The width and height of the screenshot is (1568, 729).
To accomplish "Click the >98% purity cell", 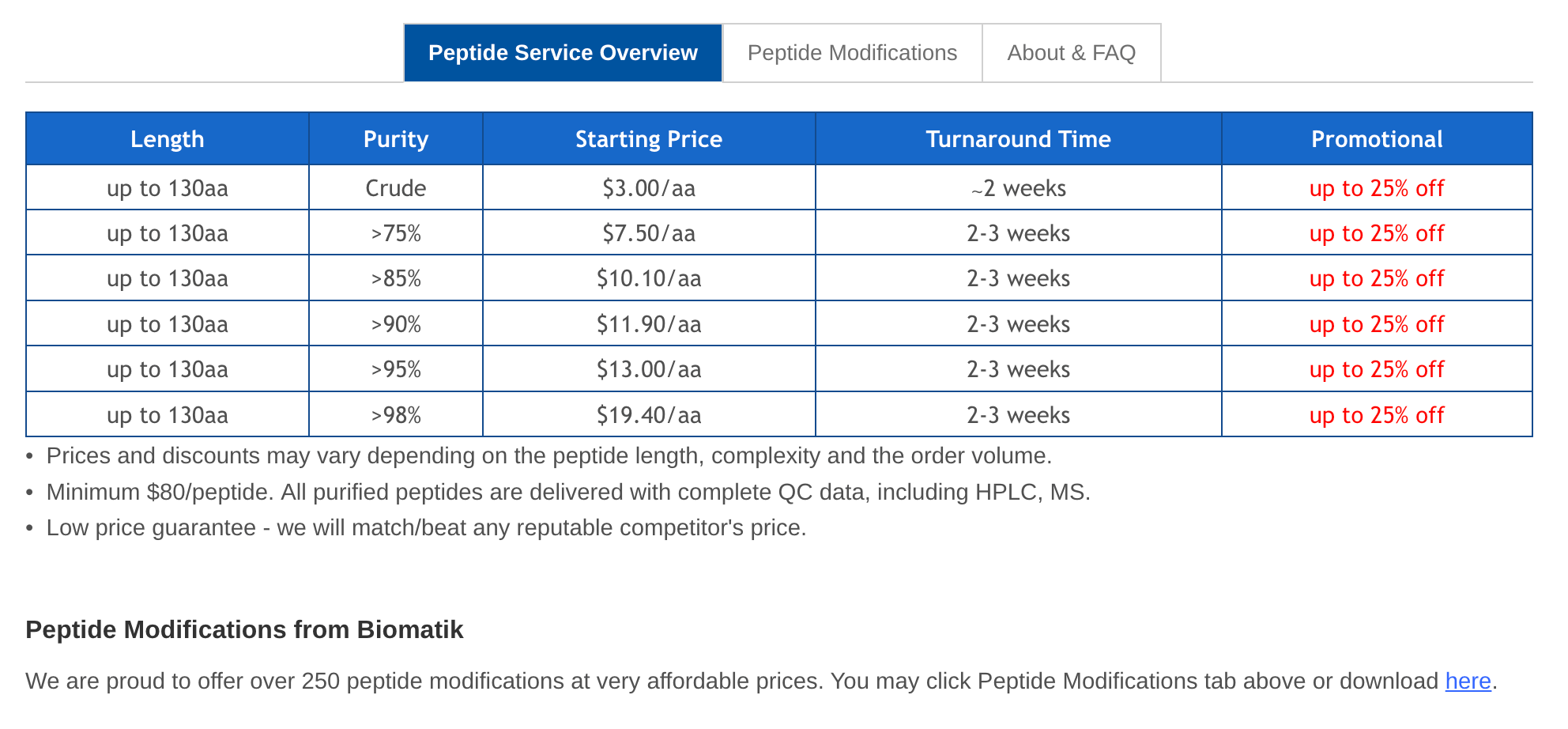I will coord(395,415).
